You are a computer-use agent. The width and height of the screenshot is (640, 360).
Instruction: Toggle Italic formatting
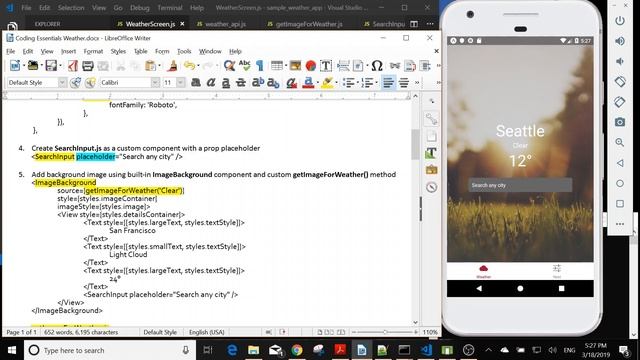pyautogui.click(x=211, y=83)
